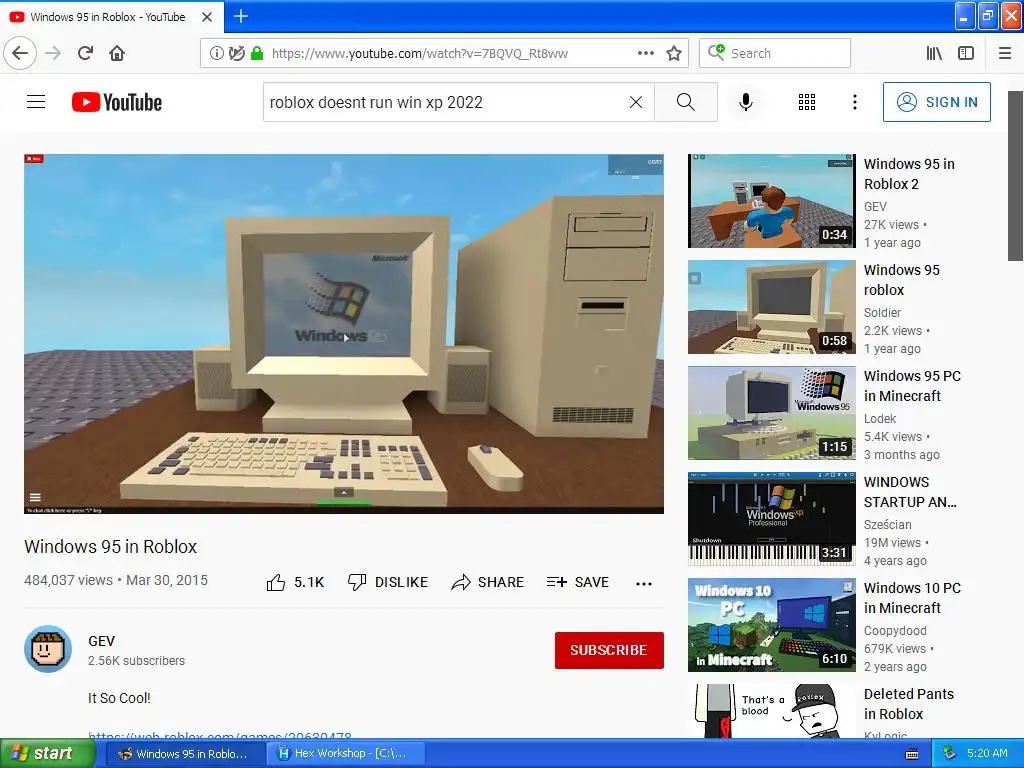Reload the current YouTube page
Viewport: 1024px width, 768px height.
coord(85,53)
